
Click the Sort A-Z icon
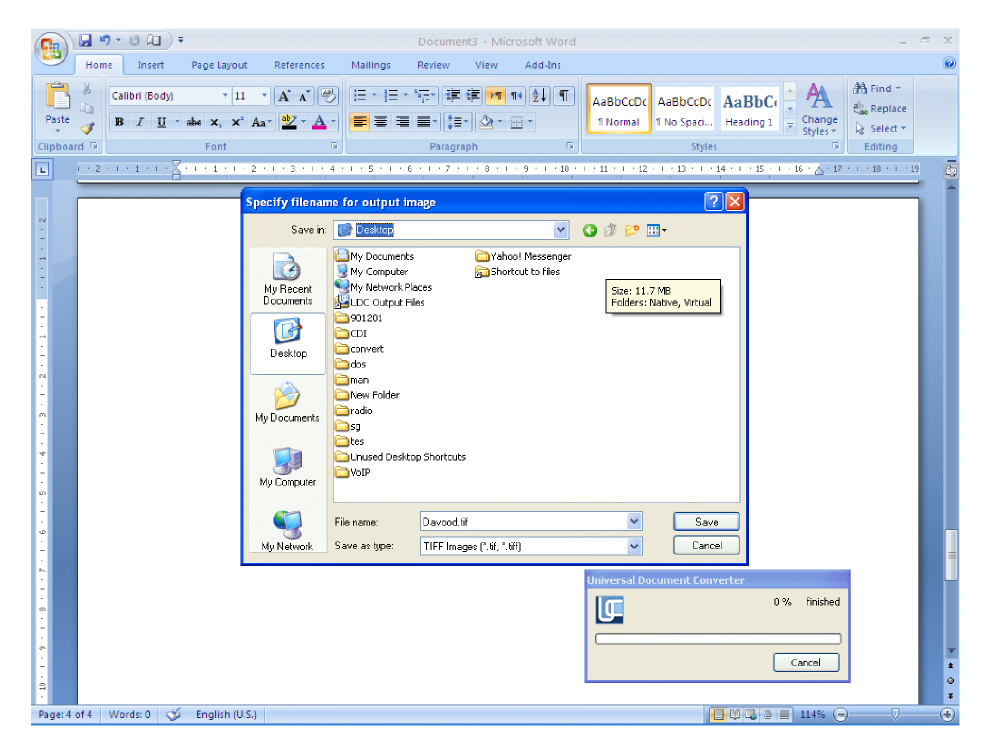539,96
